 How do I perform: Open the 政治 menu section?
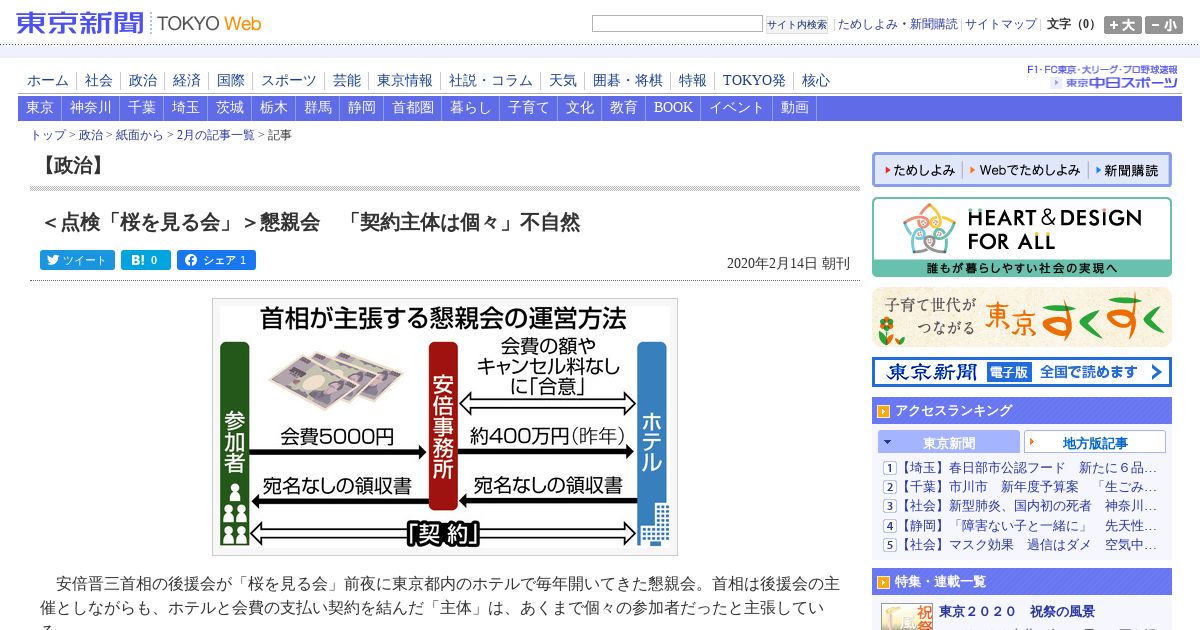tap(143, 81)
